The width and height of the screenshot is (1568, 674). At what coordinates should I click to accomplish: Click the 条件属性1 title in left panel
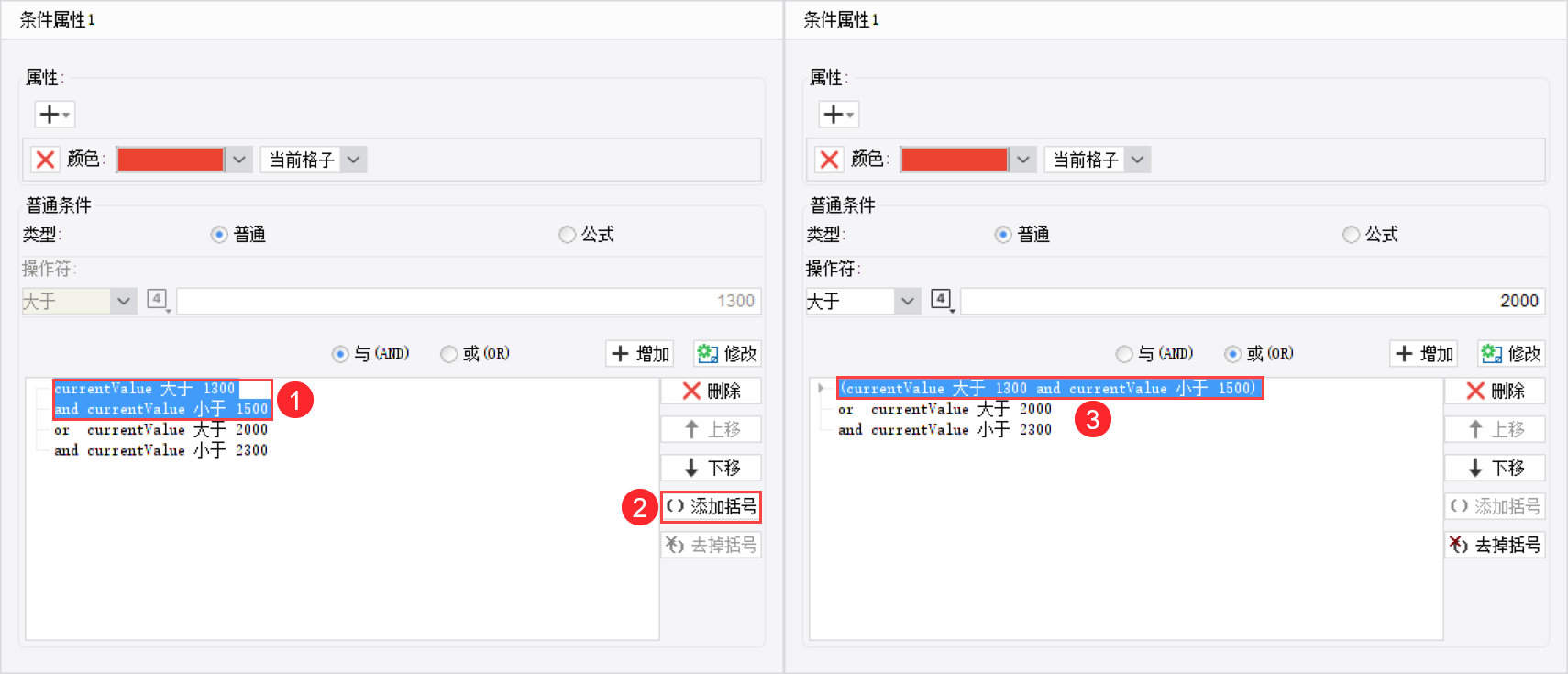click(x=58, y=19)
